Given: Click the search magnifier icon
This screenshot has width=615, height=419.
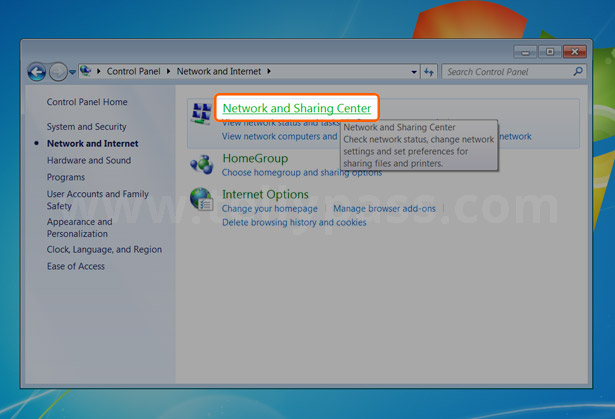Looking at the screenshot, I should [578, 71].
